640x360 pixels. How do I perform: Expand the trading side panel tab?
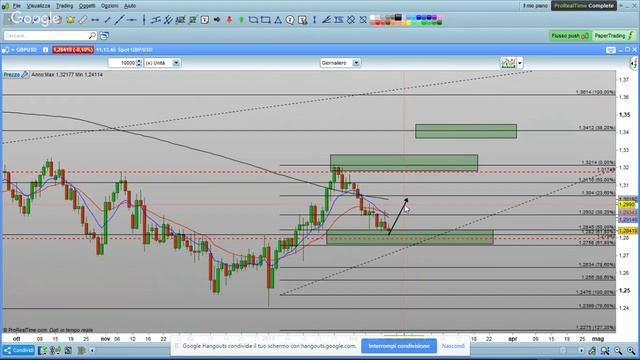point(634,63)
